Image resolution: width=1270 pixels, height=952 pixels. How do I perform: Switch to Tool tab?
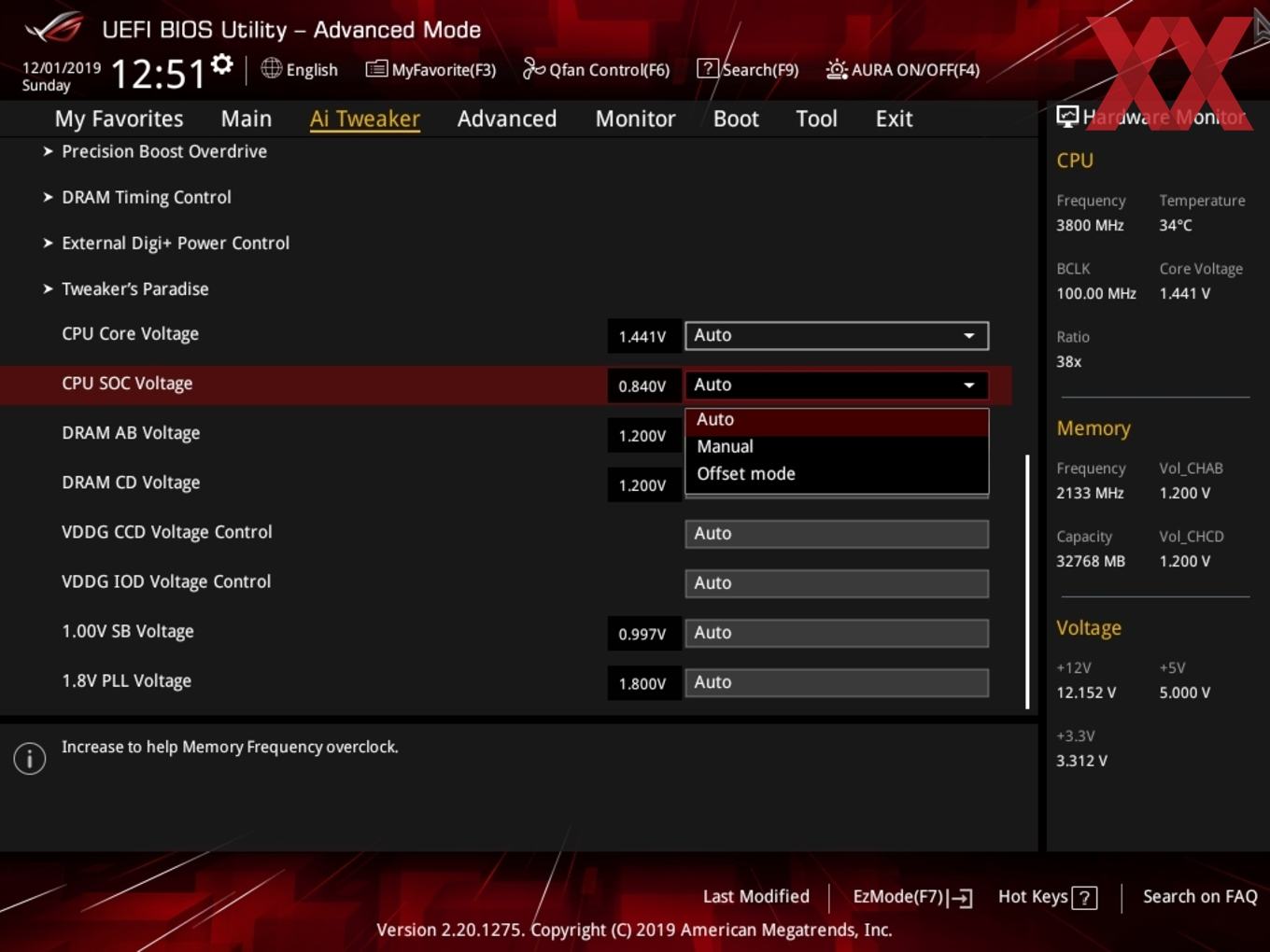(816, 119)
